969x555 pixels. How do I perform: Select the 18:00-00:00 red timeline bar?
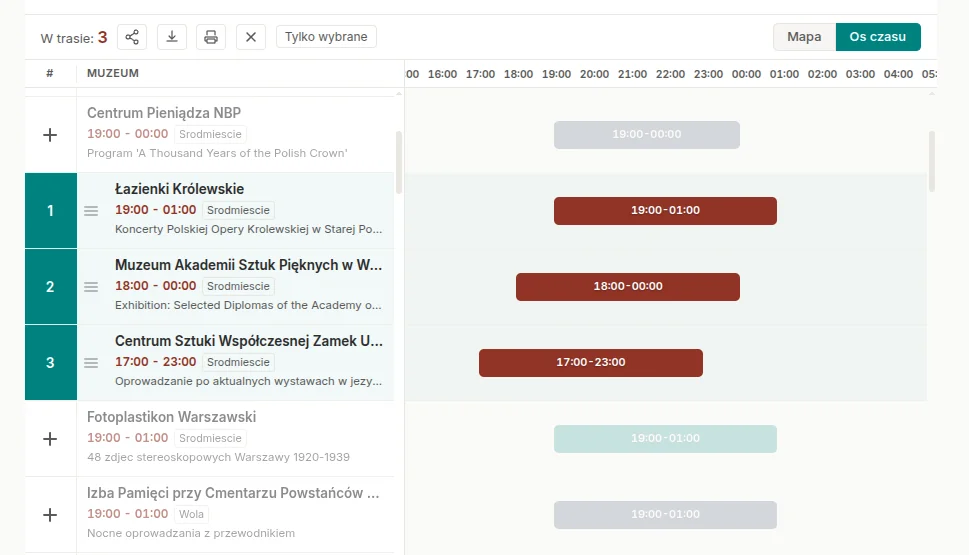pos(627,287)
